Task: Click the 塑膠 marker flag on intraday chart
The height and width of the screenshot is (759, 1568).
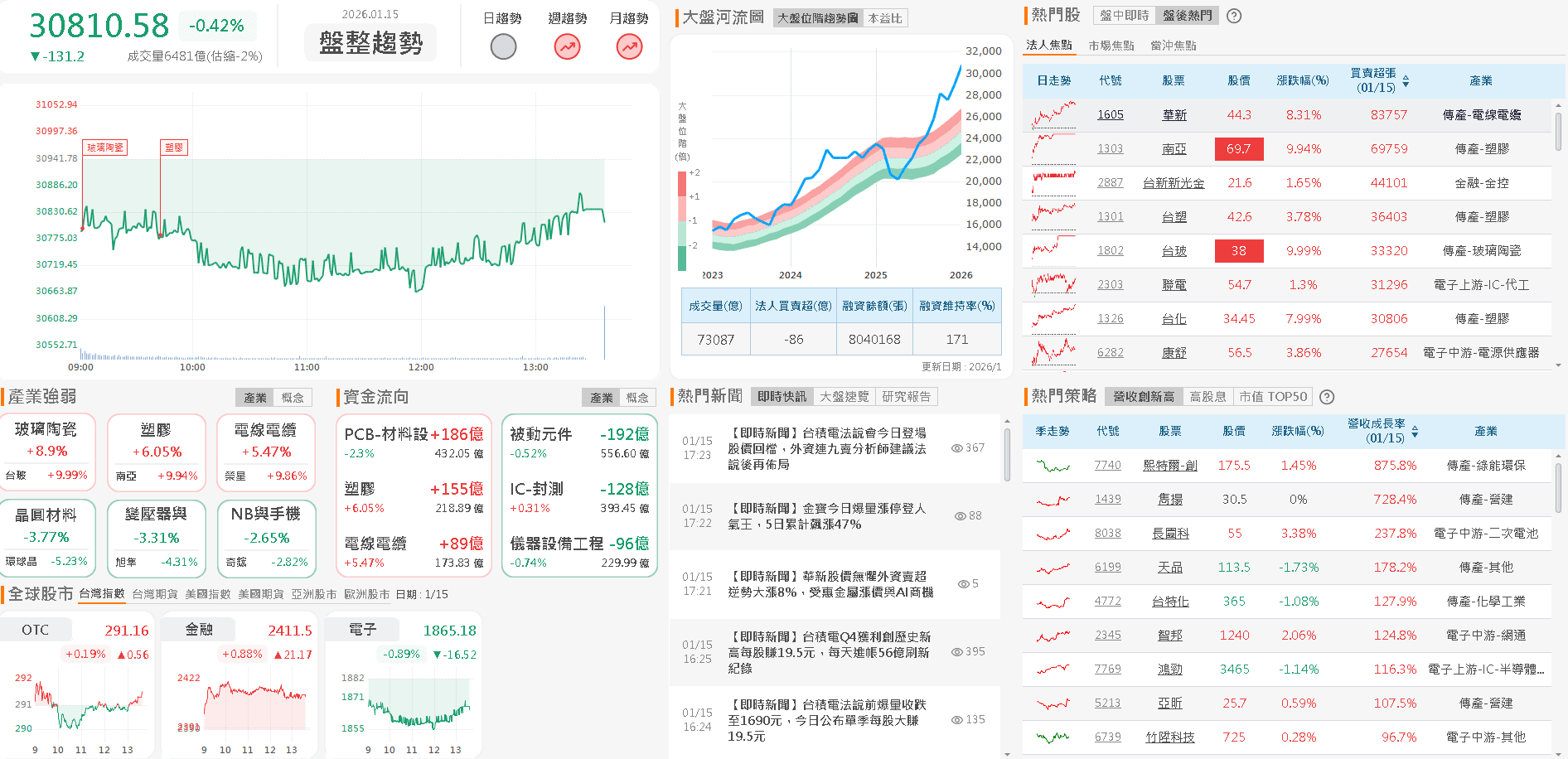Action: (x=174, y=147)
